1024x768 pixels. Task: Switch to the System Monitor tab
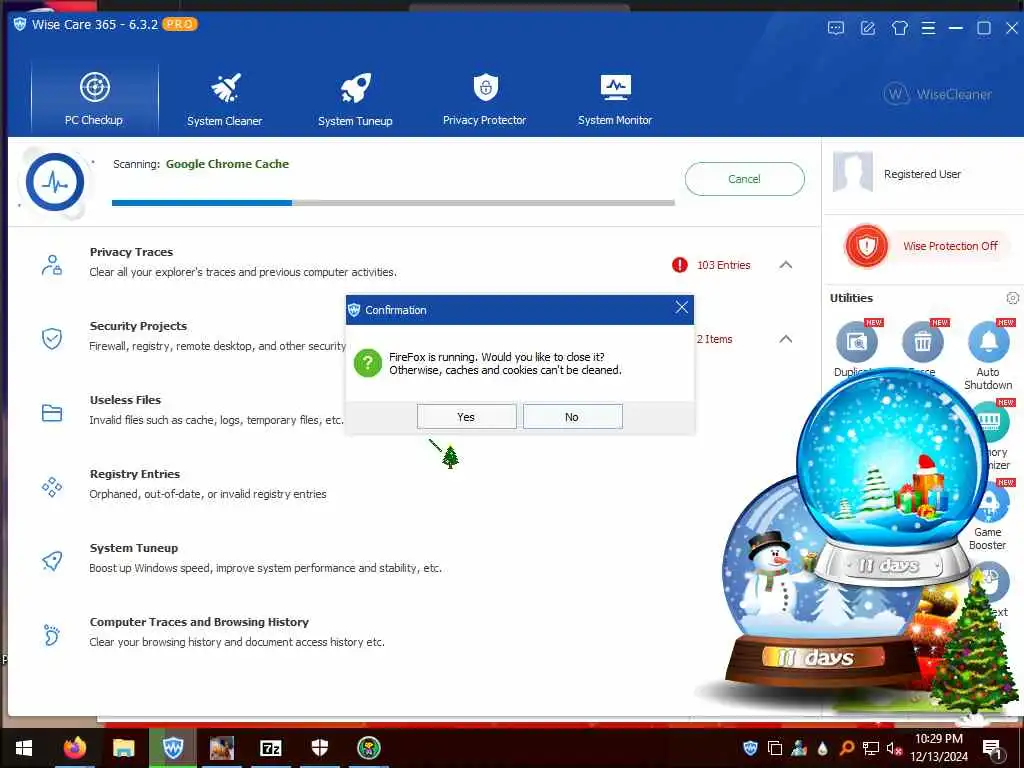point(615,99)
